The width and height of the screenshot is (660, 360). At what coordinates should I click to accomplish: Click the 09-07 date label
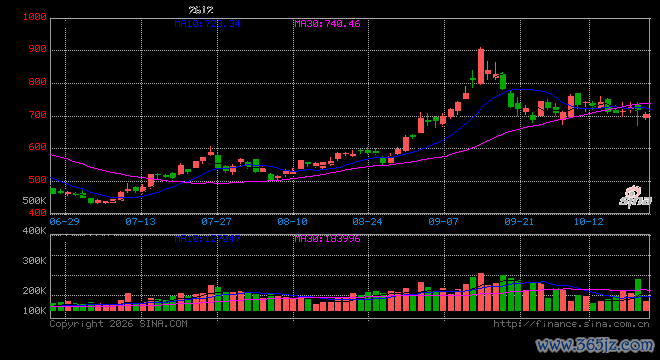[443, 221]
